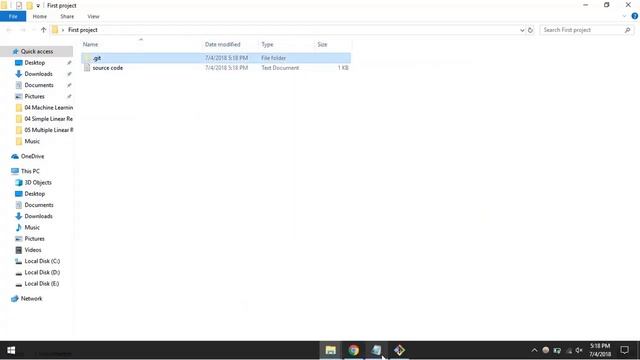This screenshot has width=640, height=360.
Task: Open Local Disk (C:)
Action: (42, 261)
